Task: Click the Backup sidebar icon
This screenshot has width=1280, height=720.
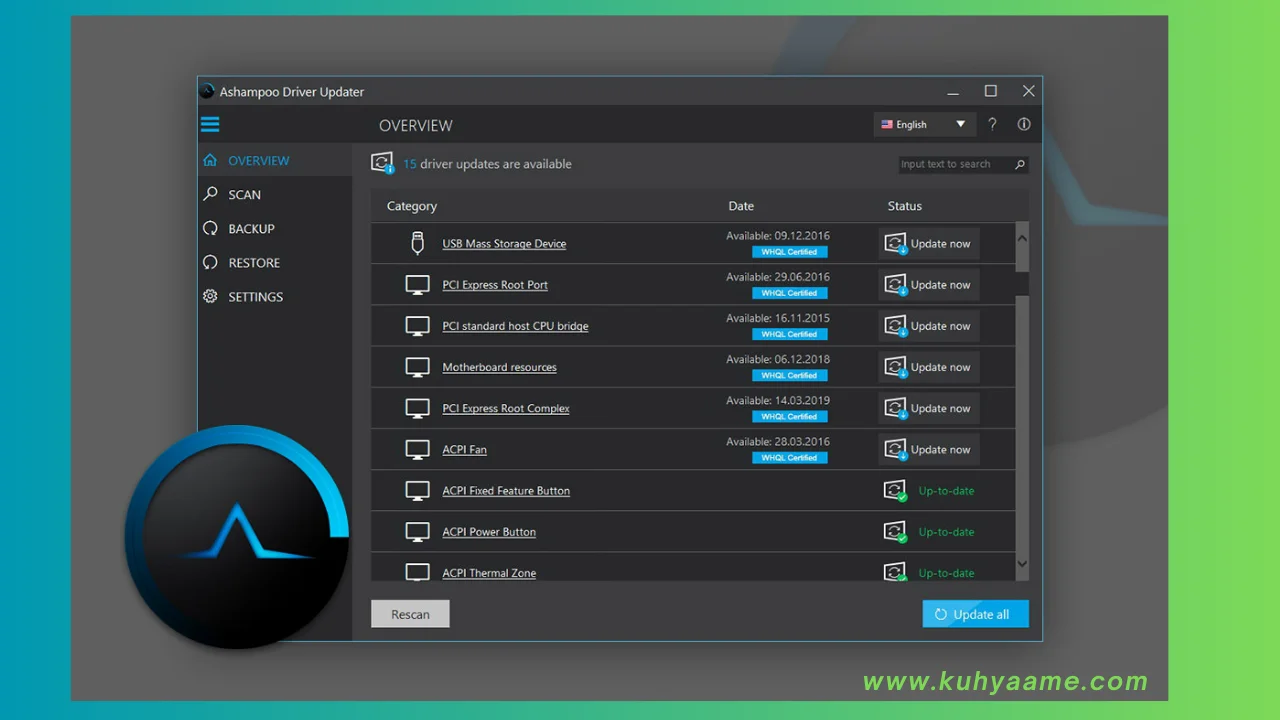Action: [210, 228]
